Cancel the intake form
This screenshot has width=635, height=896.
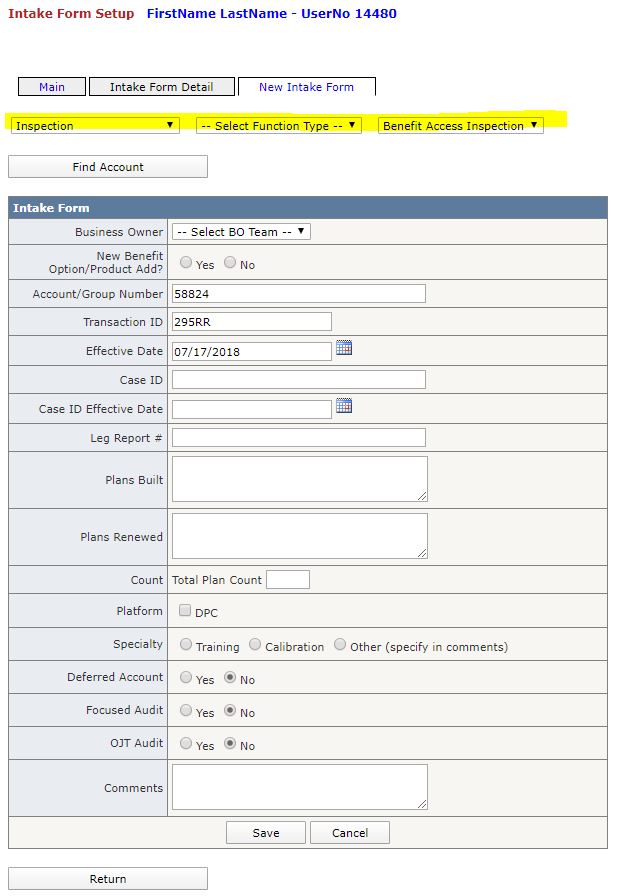tap(350, 833)
